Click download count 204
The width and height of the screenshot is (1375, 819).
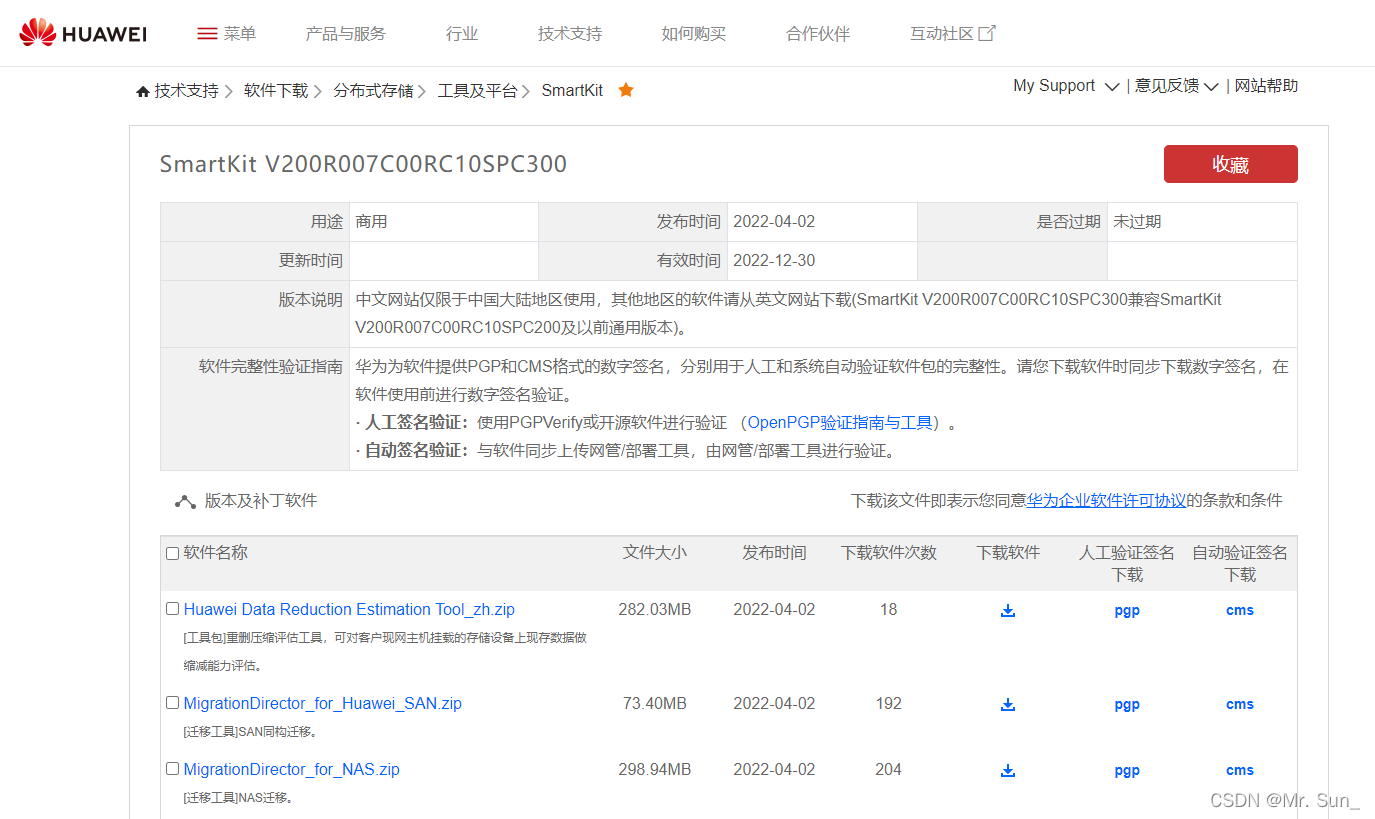click(889, 770)
